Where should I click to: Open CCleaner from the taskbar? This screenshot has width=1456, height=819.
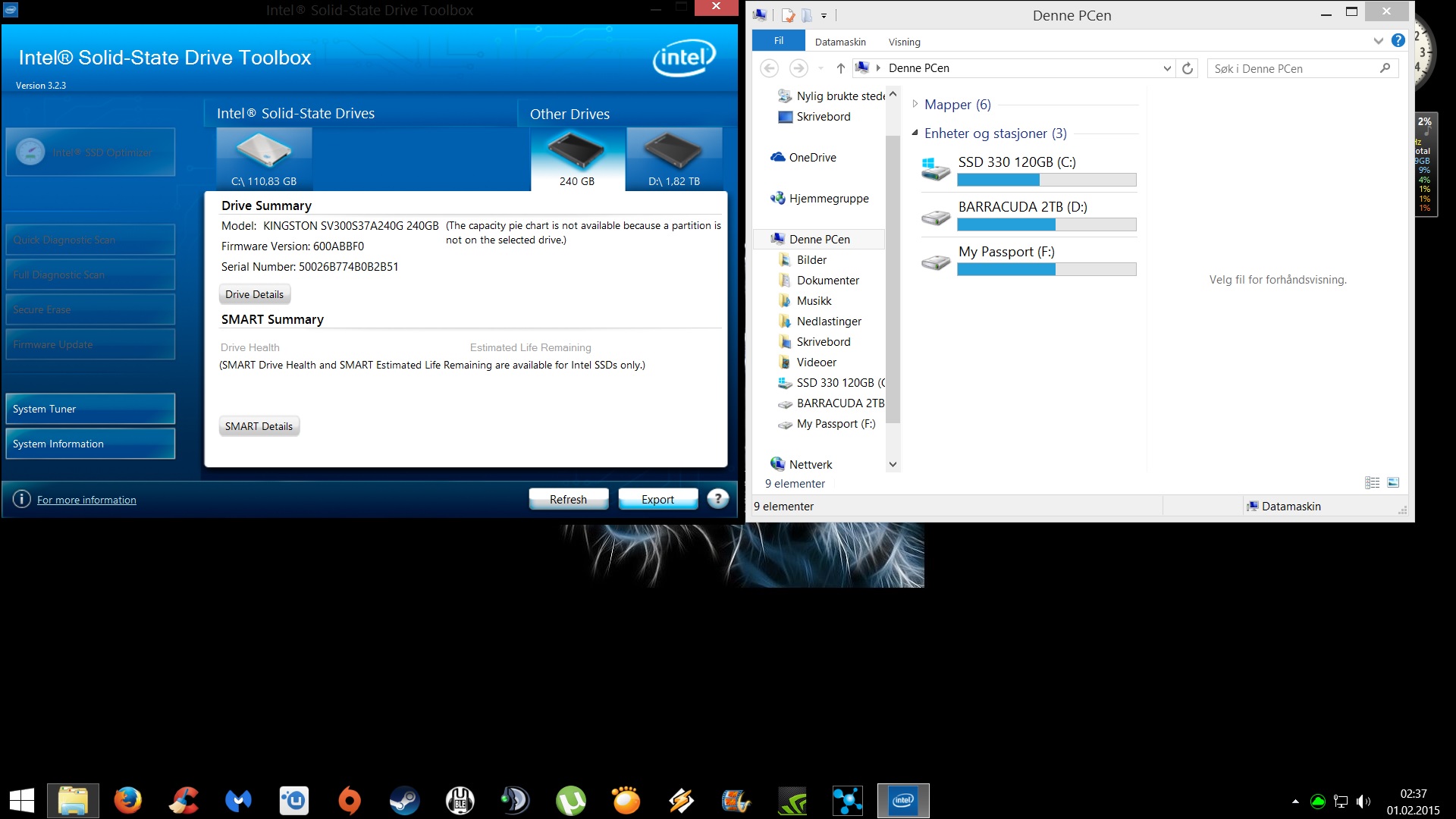(x=184, y=801)
